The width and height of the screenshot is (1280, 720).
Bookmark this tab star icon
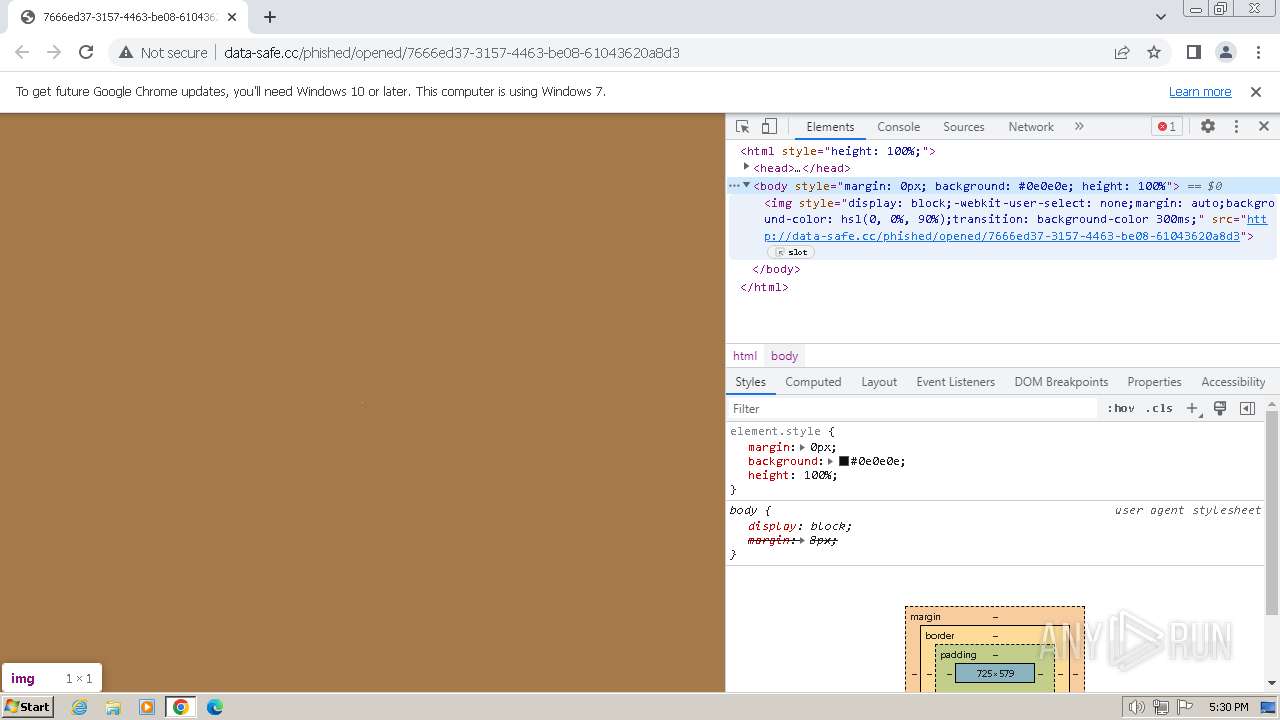tap(1154, 52)
